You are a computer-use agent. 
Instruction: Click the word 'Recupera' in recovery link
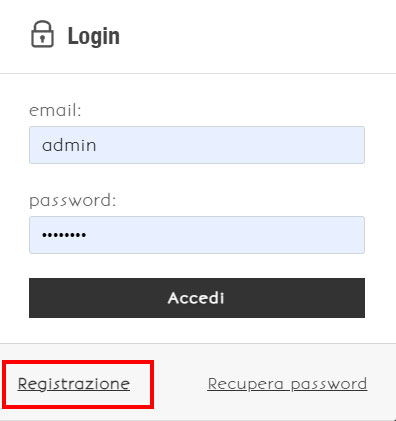pyautogui.click(x=246, y=385)
